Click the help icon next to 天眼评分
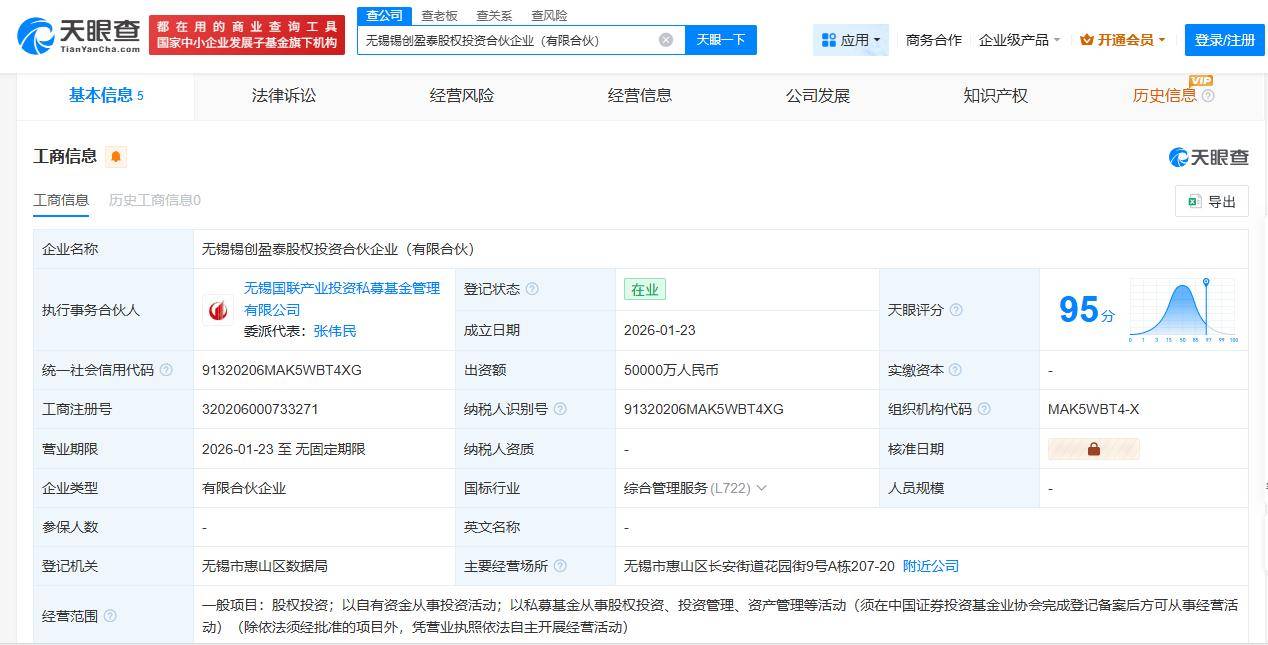The image size is (1268, 645). [x=956, y=310]
